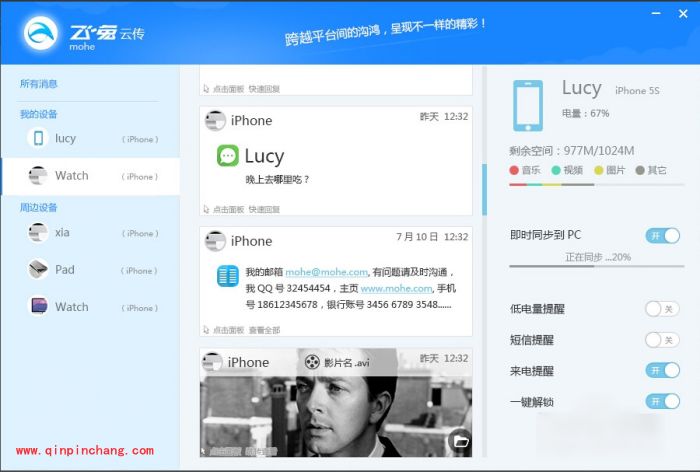Enable the 短信提醒 switch
700x472 pixels.
[662, 340]
